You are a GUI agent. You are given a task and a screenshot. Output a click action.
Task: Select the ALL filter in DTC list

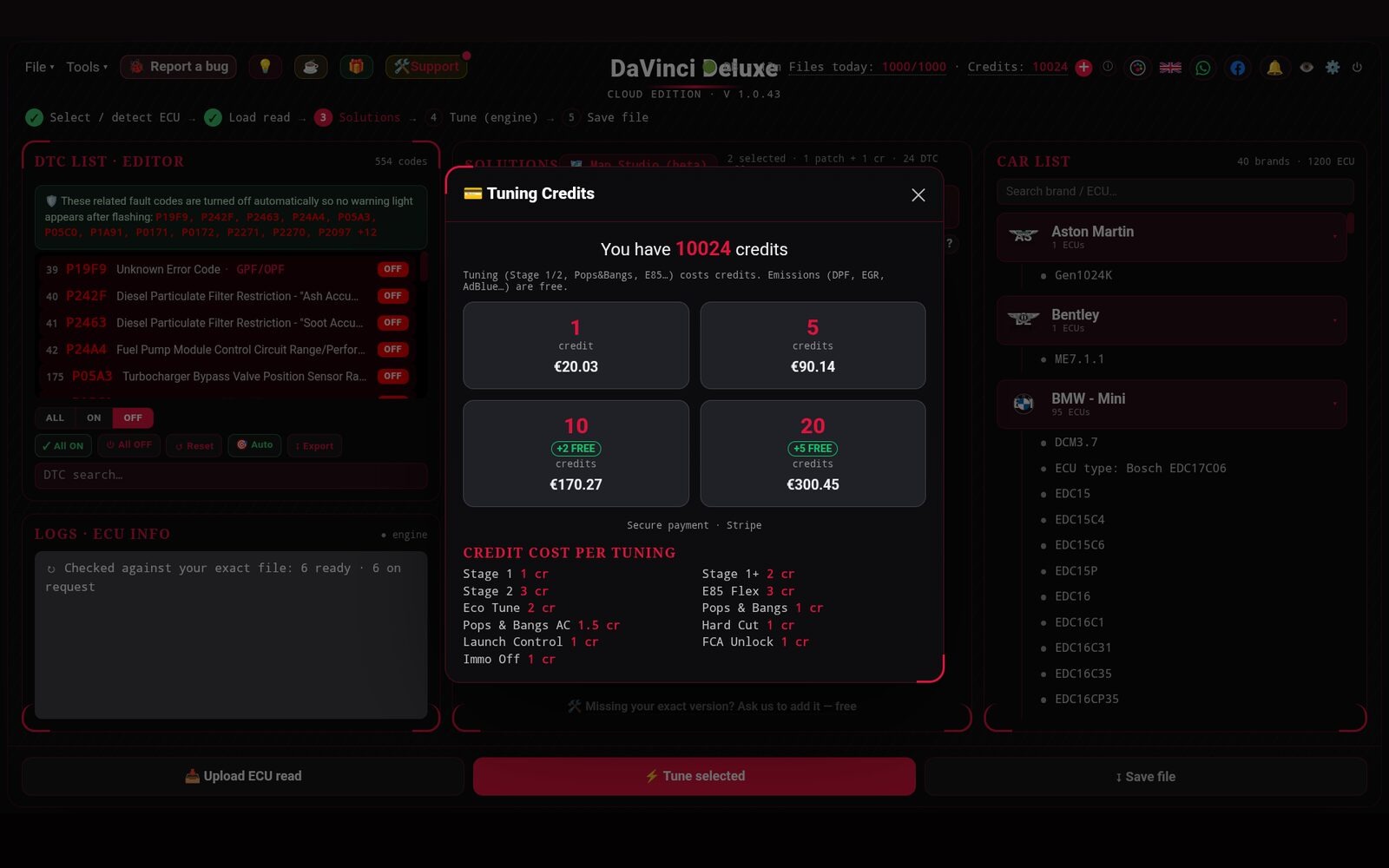pos(55,418)
